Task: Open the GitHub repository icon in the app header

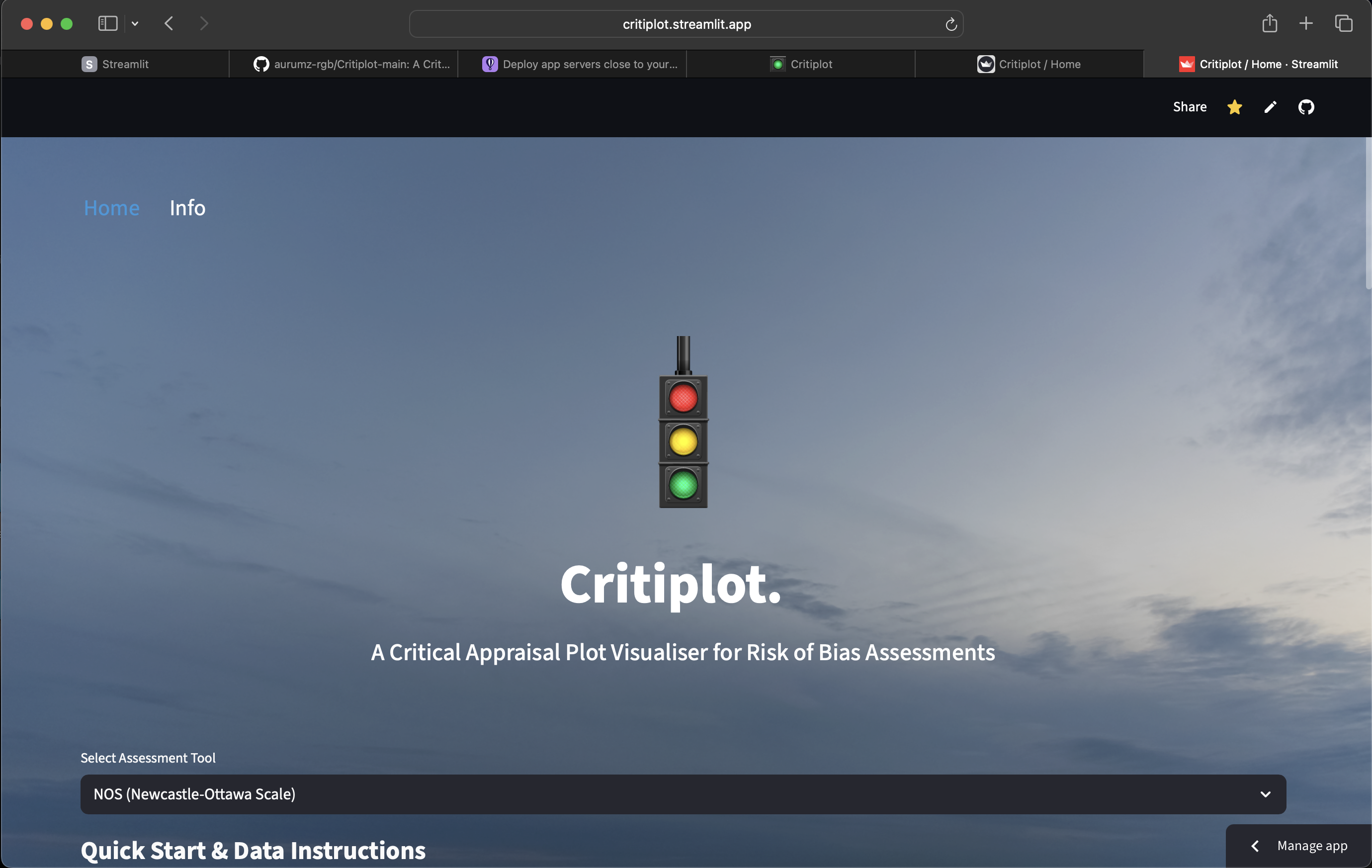Action: (x=1306, y=106)
